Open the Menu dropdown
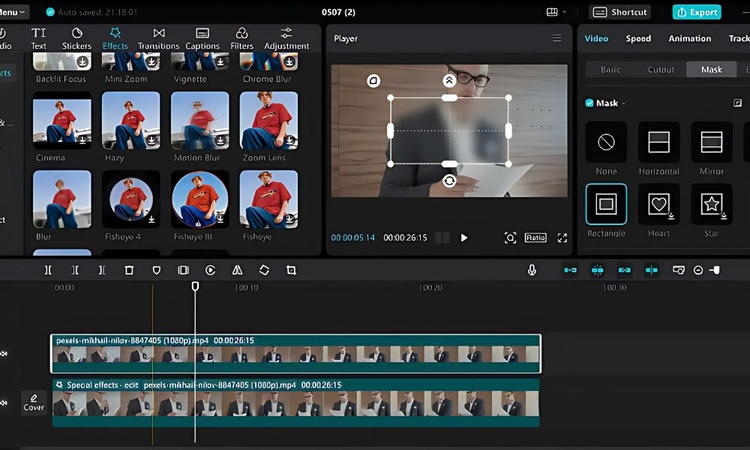Viewport: 750px width, 450px height. pos(12,12)
